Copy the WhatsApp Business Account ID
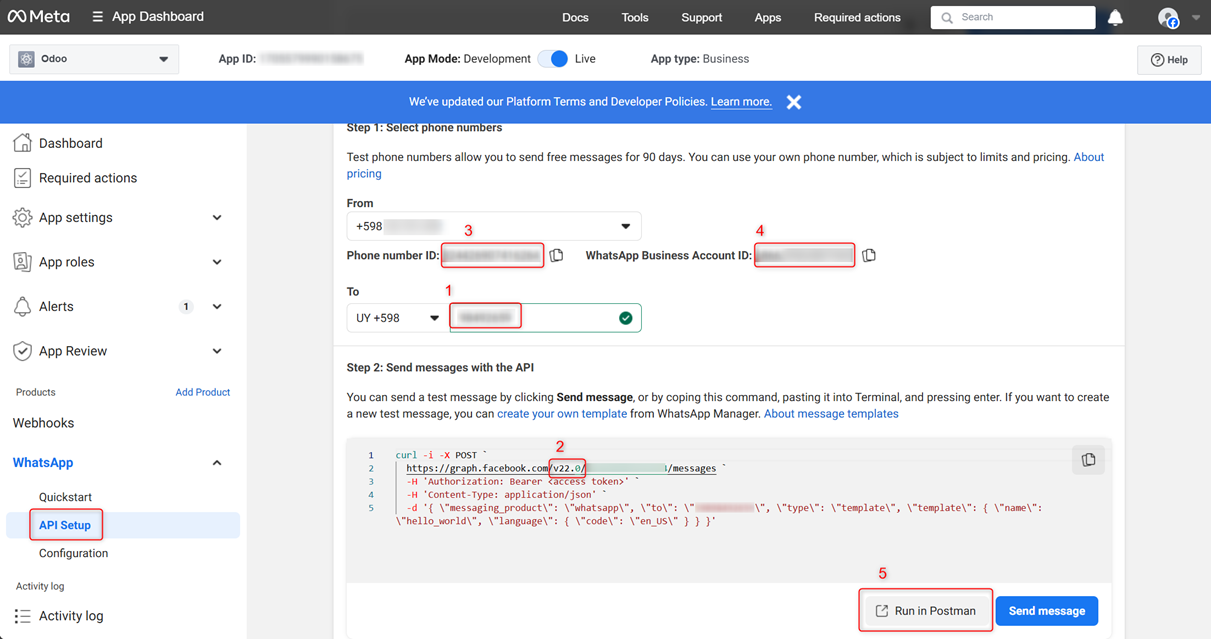 point(869,256)
